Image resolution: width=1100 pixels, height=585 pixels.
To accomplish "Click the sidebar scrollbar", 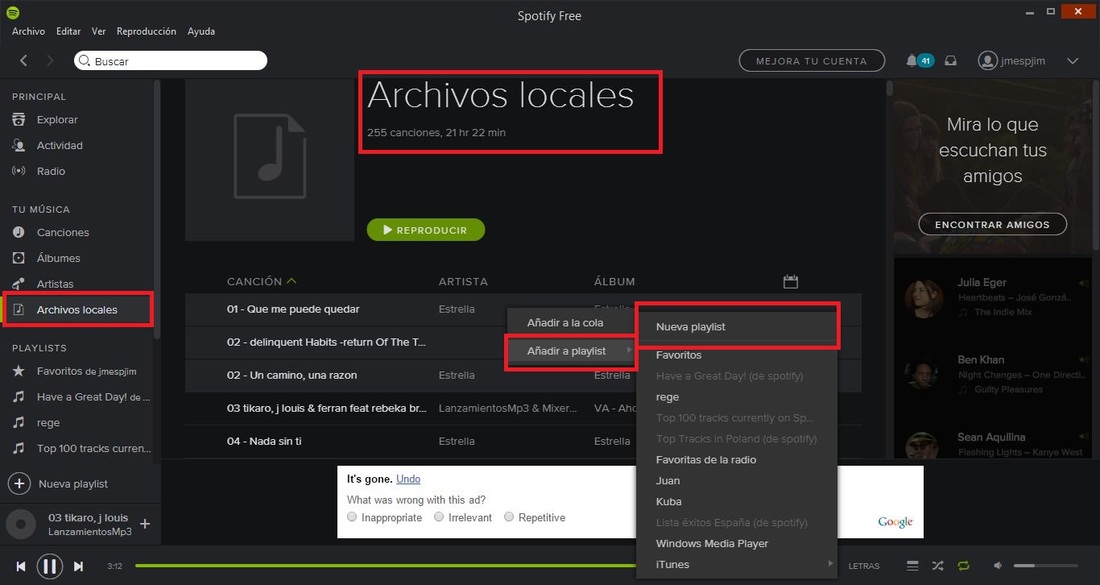I will (x=157, y=209).
